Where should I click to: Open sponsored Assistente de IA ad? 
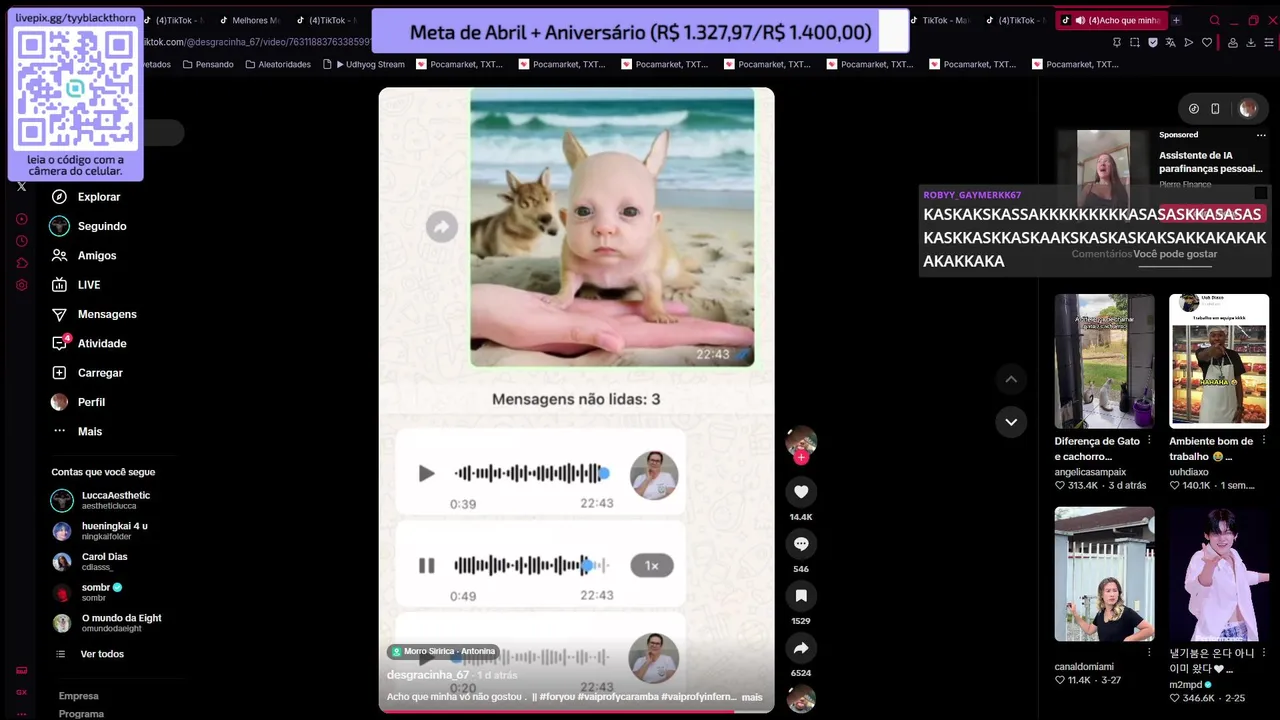pos(1210,162)
